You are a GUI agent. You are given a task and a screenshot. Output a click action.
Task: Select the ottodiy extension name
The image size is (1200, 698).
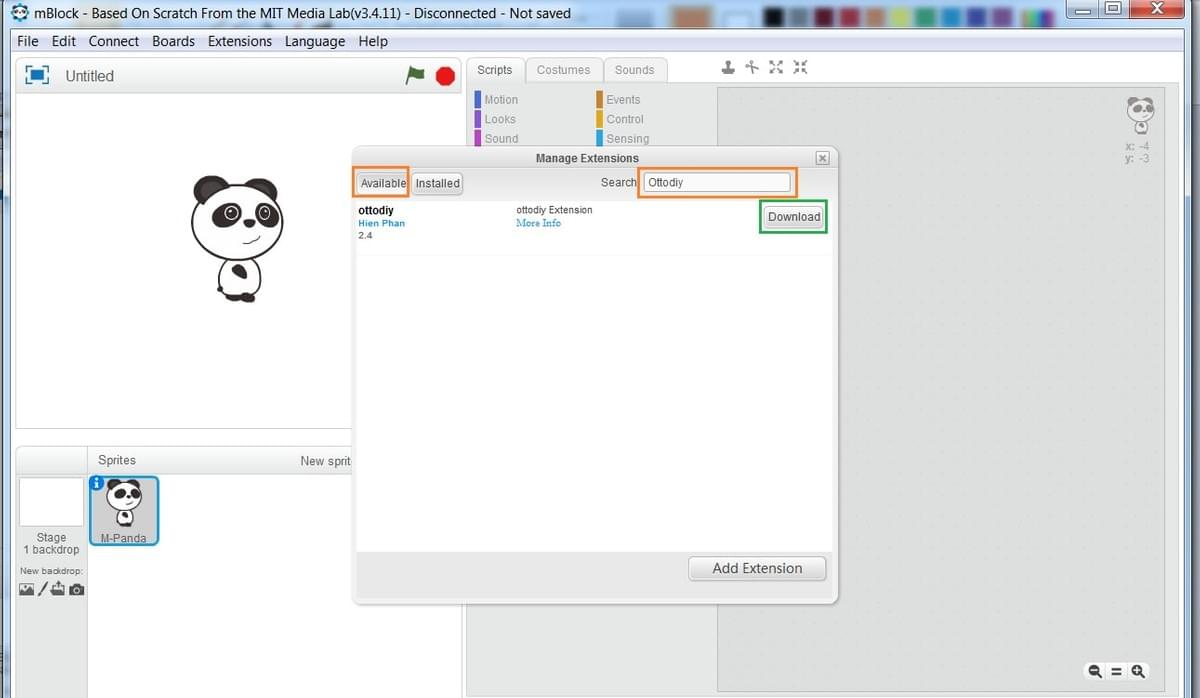(375, 210)
